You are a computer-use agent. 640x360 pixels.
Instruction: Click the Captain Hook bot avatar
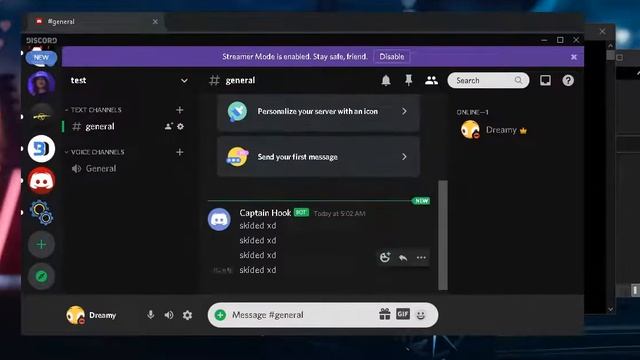219,219
